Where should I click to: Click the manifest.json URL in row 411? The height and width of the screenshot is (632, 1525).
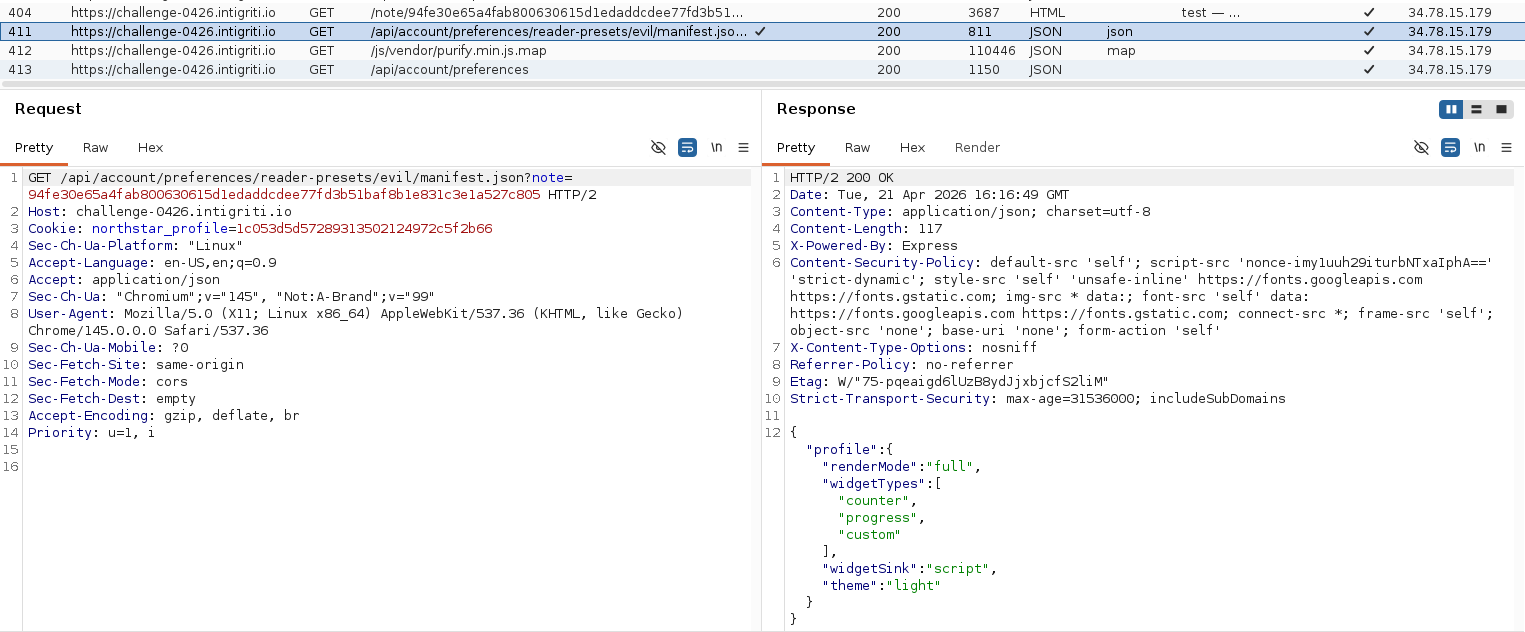tap(559, 32)
